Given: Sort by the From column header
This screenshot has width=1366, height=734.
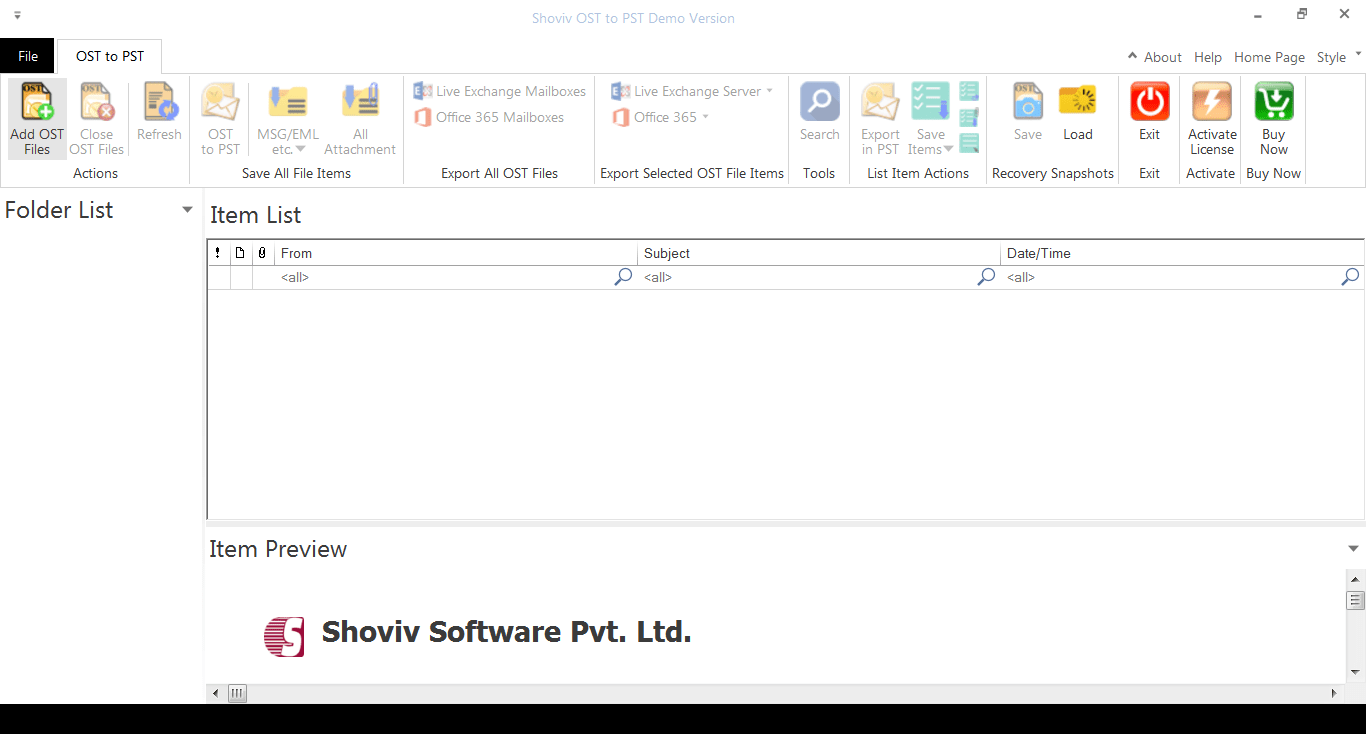Looking at the screenshot, I should [x=456, y=253].
